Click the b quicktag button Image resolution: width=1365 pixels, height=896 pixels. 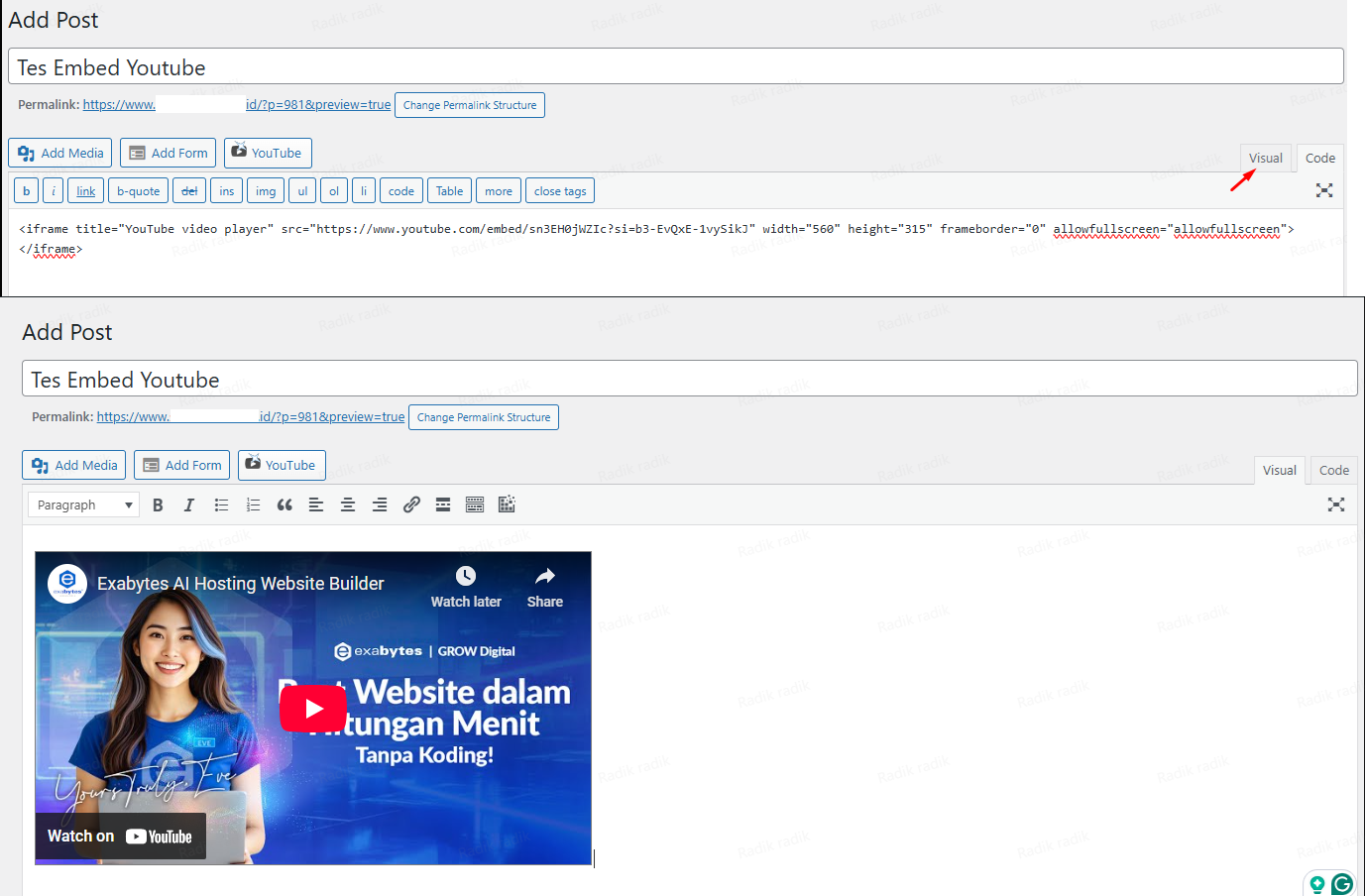(27, 191)
